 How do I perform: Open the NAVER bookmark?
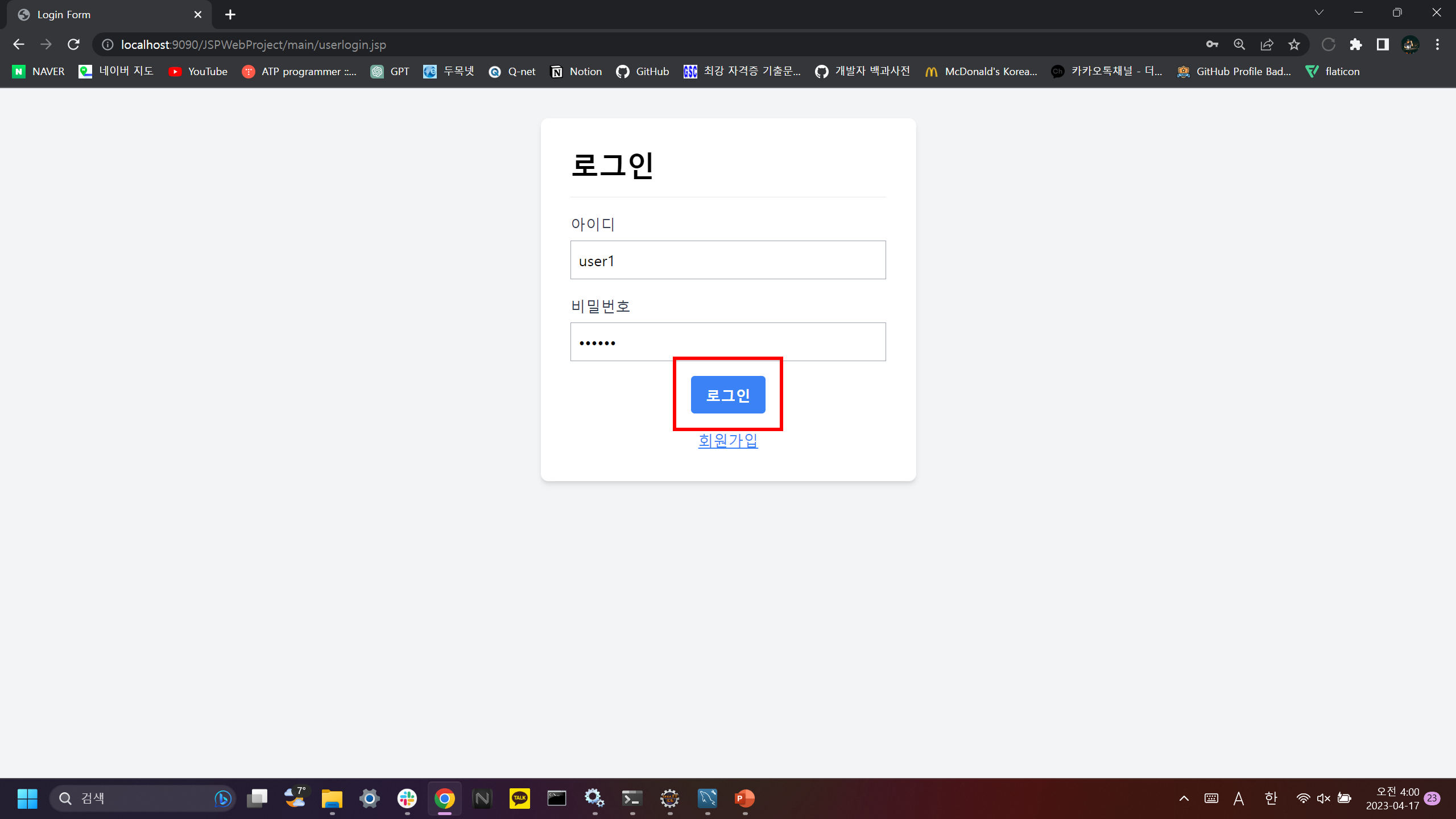tap(37, 71)
